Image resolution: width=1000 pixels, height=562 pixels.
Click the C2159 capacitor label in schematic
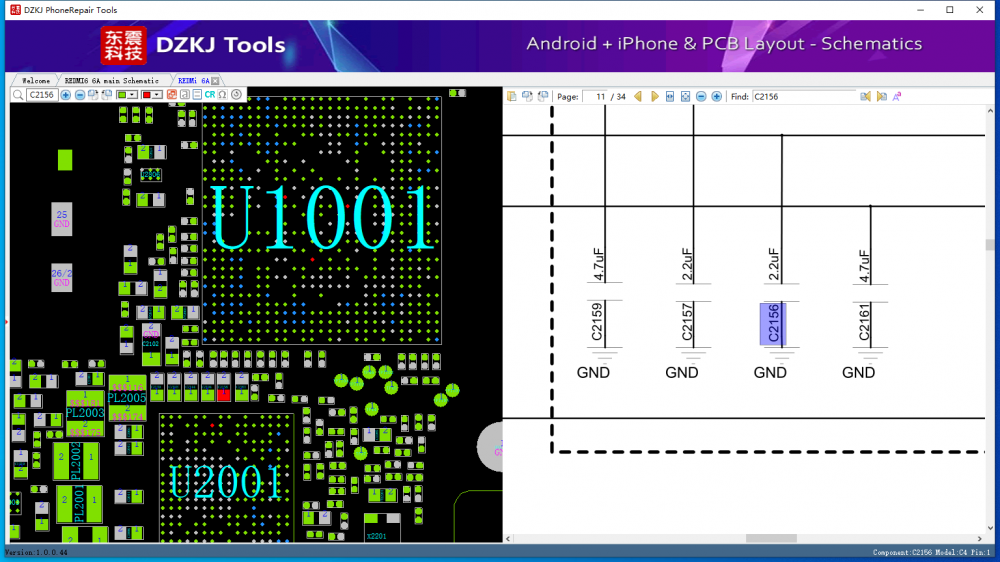click(596, 323)
